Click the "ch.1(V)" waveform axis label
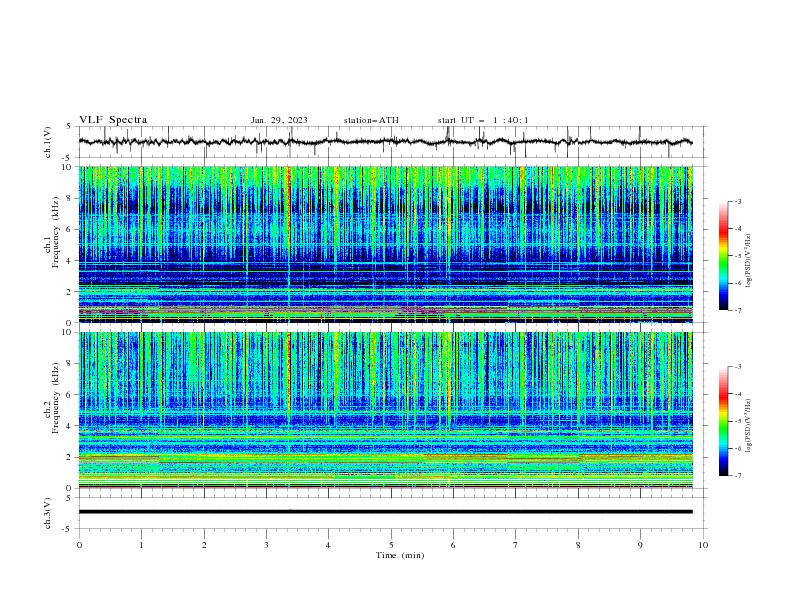This screenshot has height=612, width=792. click(x=48, y=142)
